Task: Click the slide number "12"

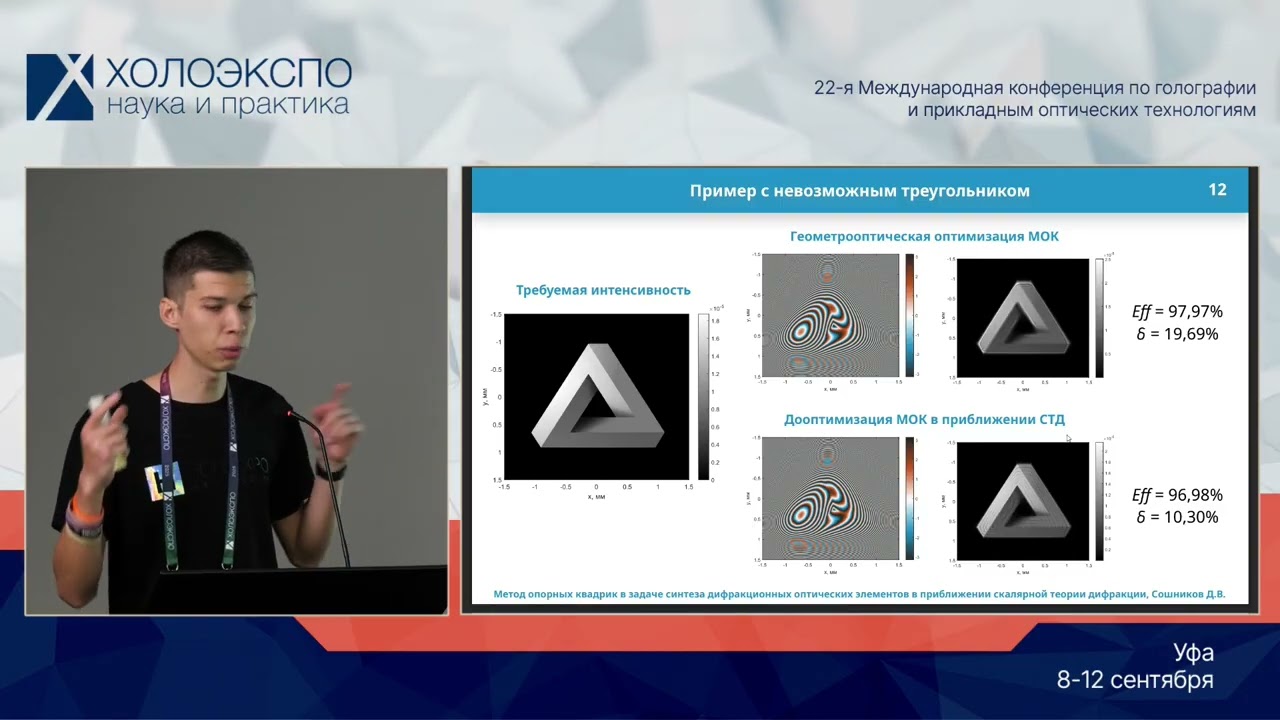Action: click(1217, 190)
